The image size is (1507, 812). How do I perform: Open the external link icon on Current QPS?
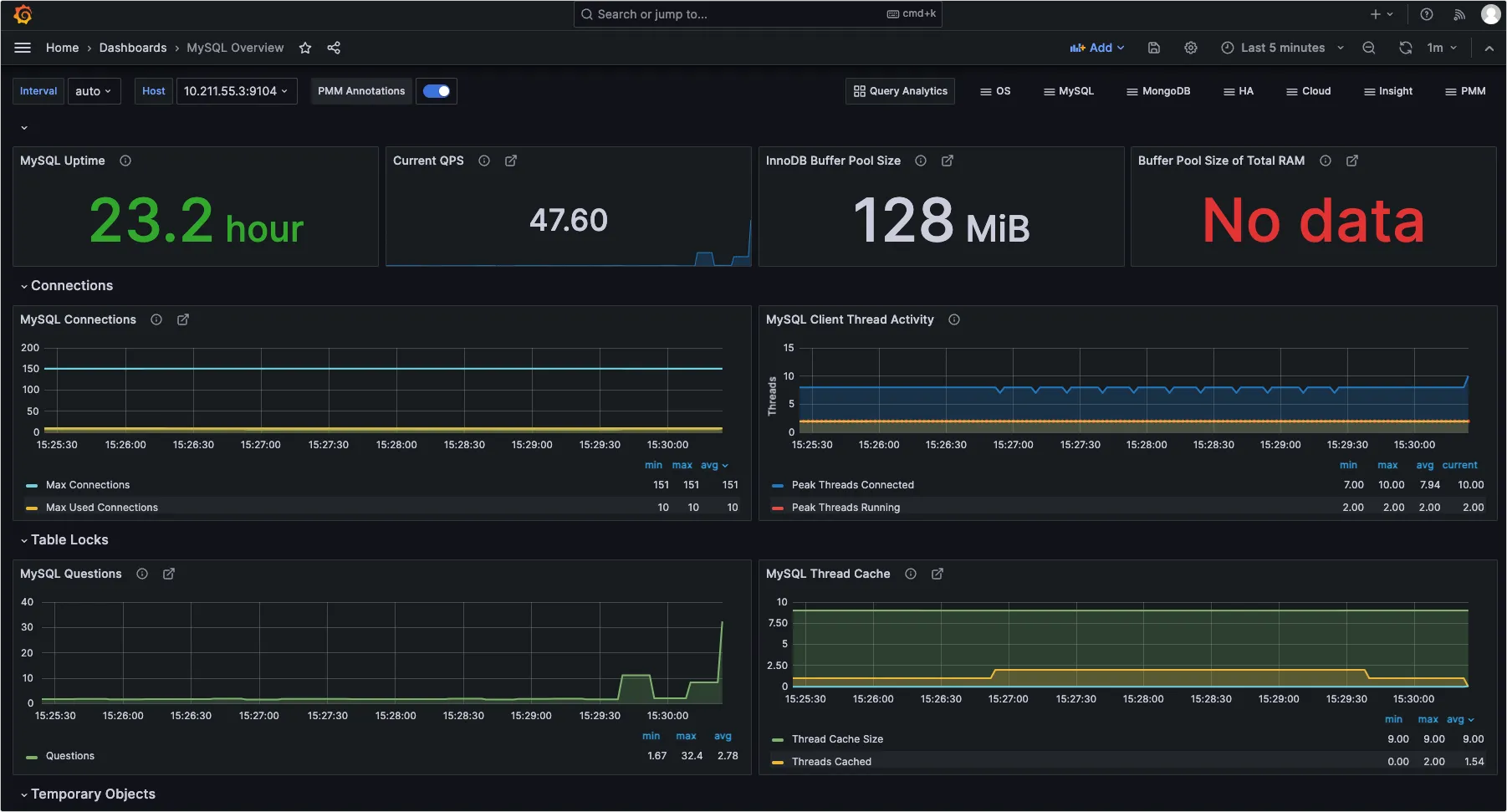click(x=511, y=161)
